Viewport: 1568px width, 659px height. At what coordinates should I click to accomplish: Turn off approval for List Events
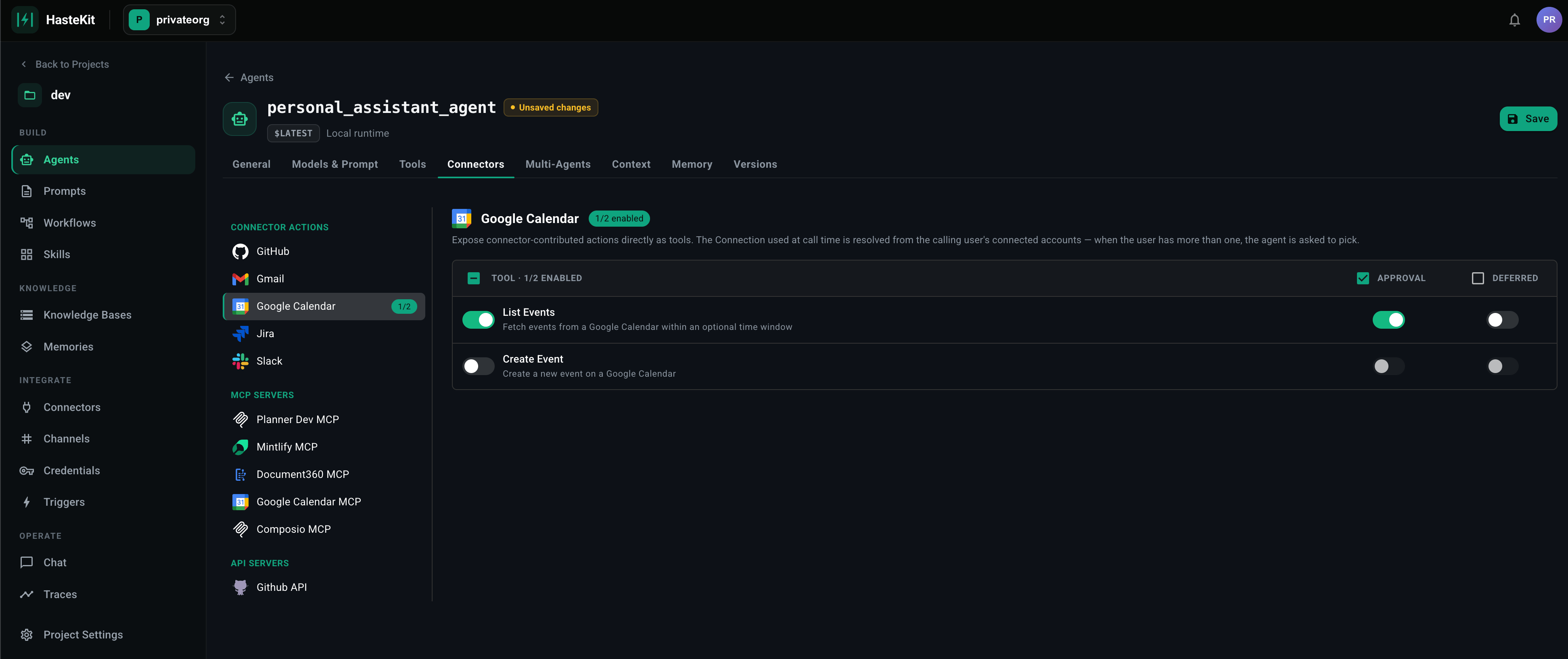1388,319
